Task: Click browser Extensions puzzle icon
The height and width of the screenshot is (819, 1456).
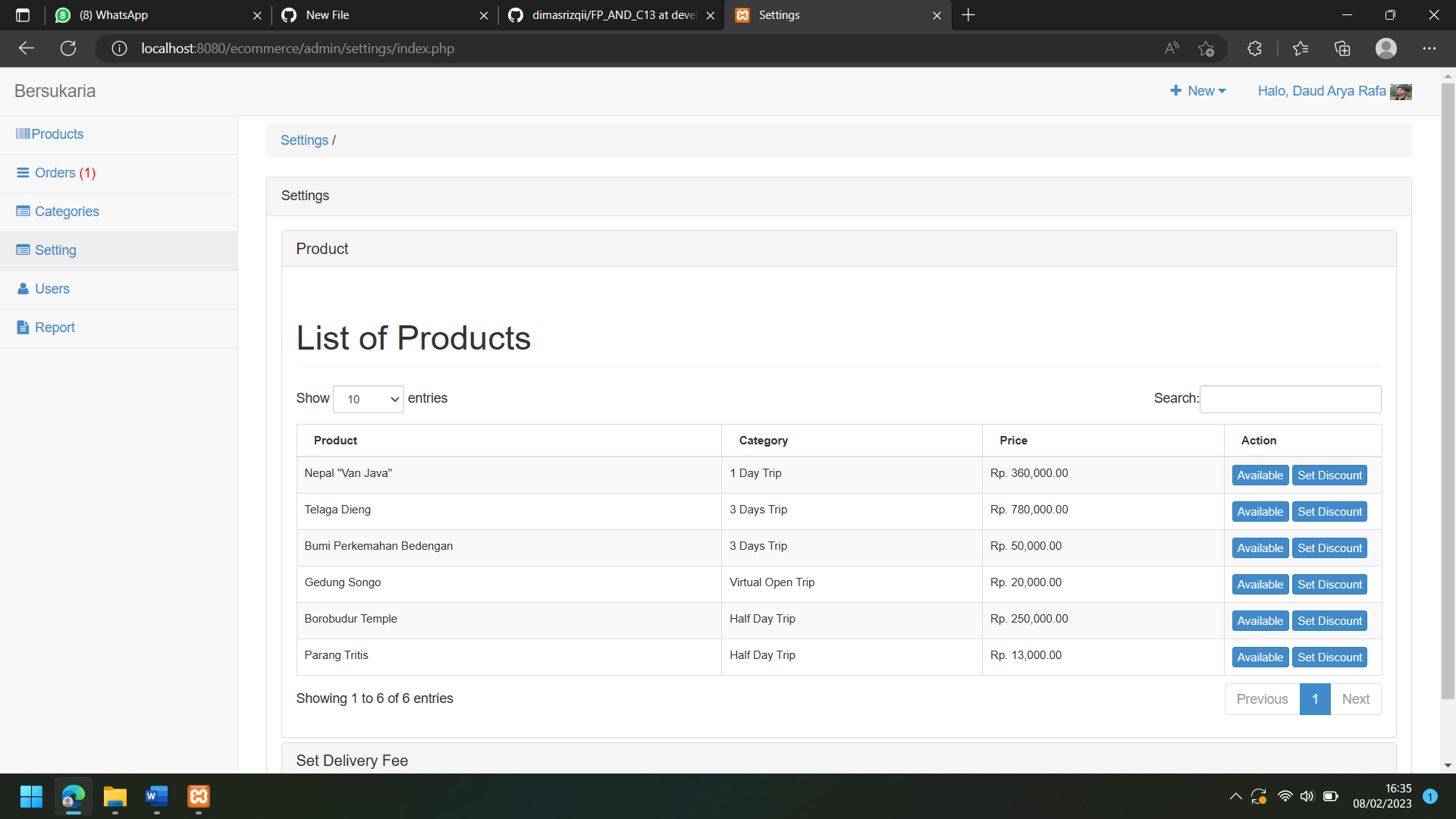Action: [1254, 49]
